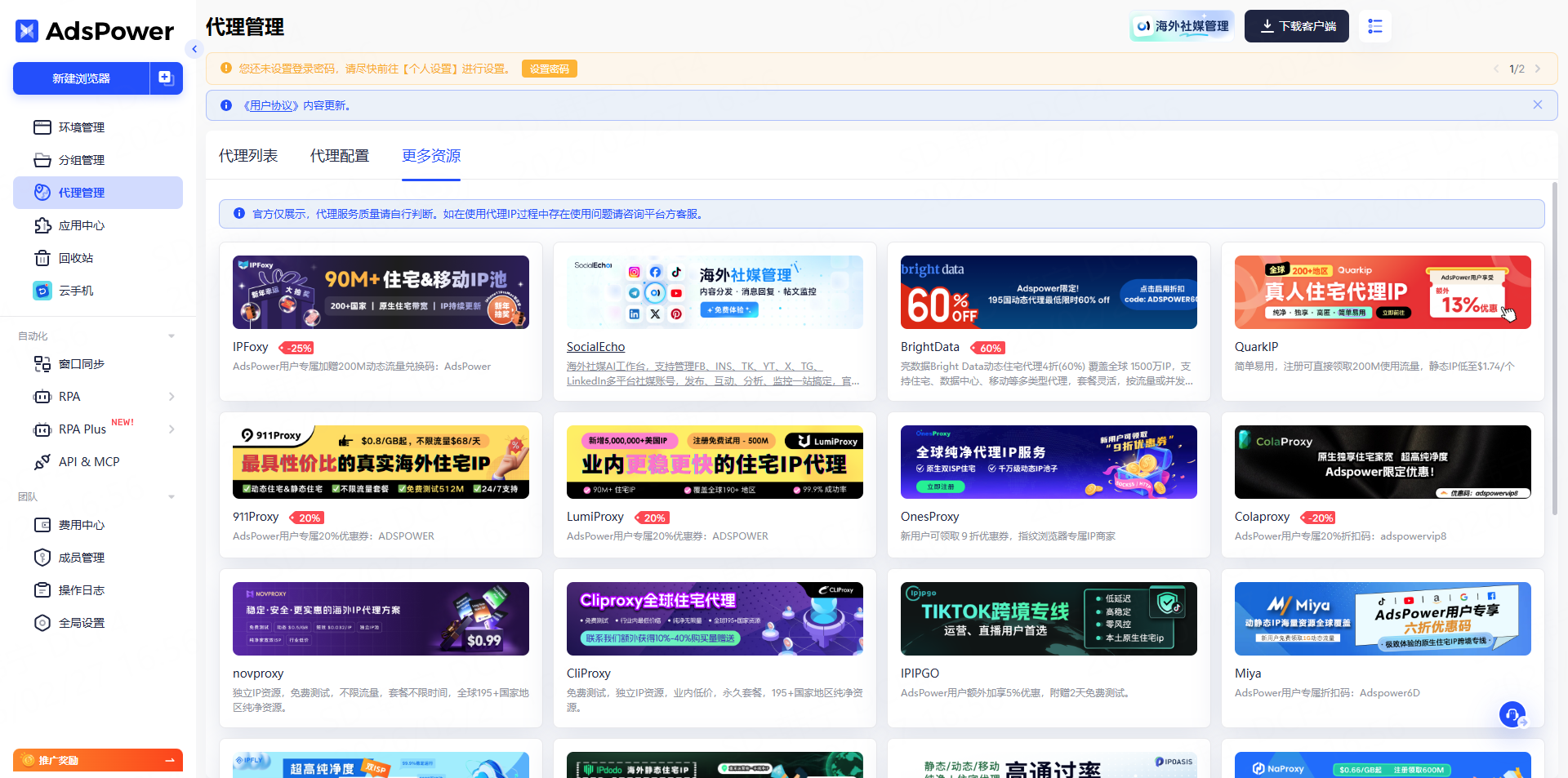The image size is (1568, 778).
Task: Click the batch create icon beside 新建浏览器
Action: point(166,78)
